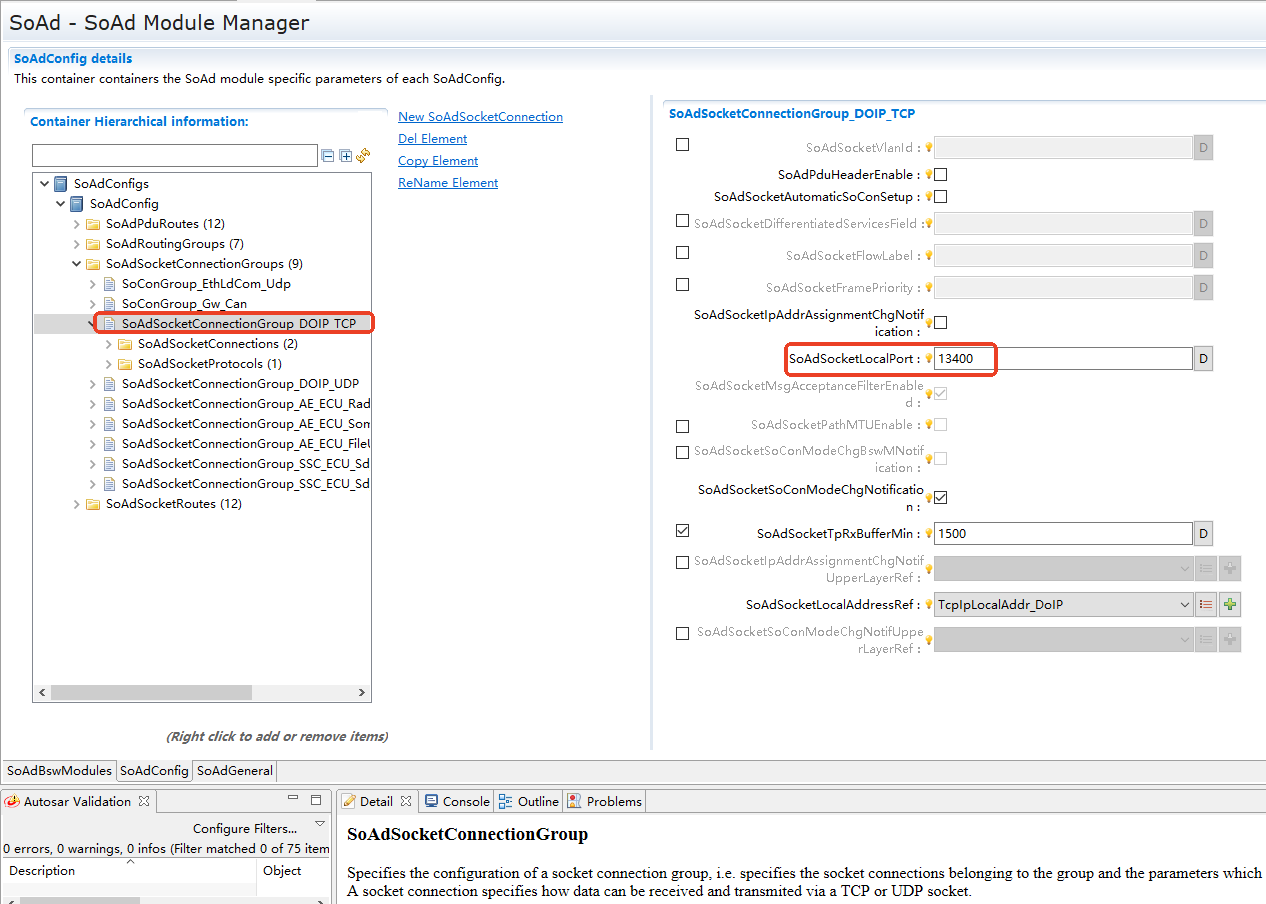
Task: Reset SoAdSocketLocalPort with its D button
Action: (x=1203, y=359)
